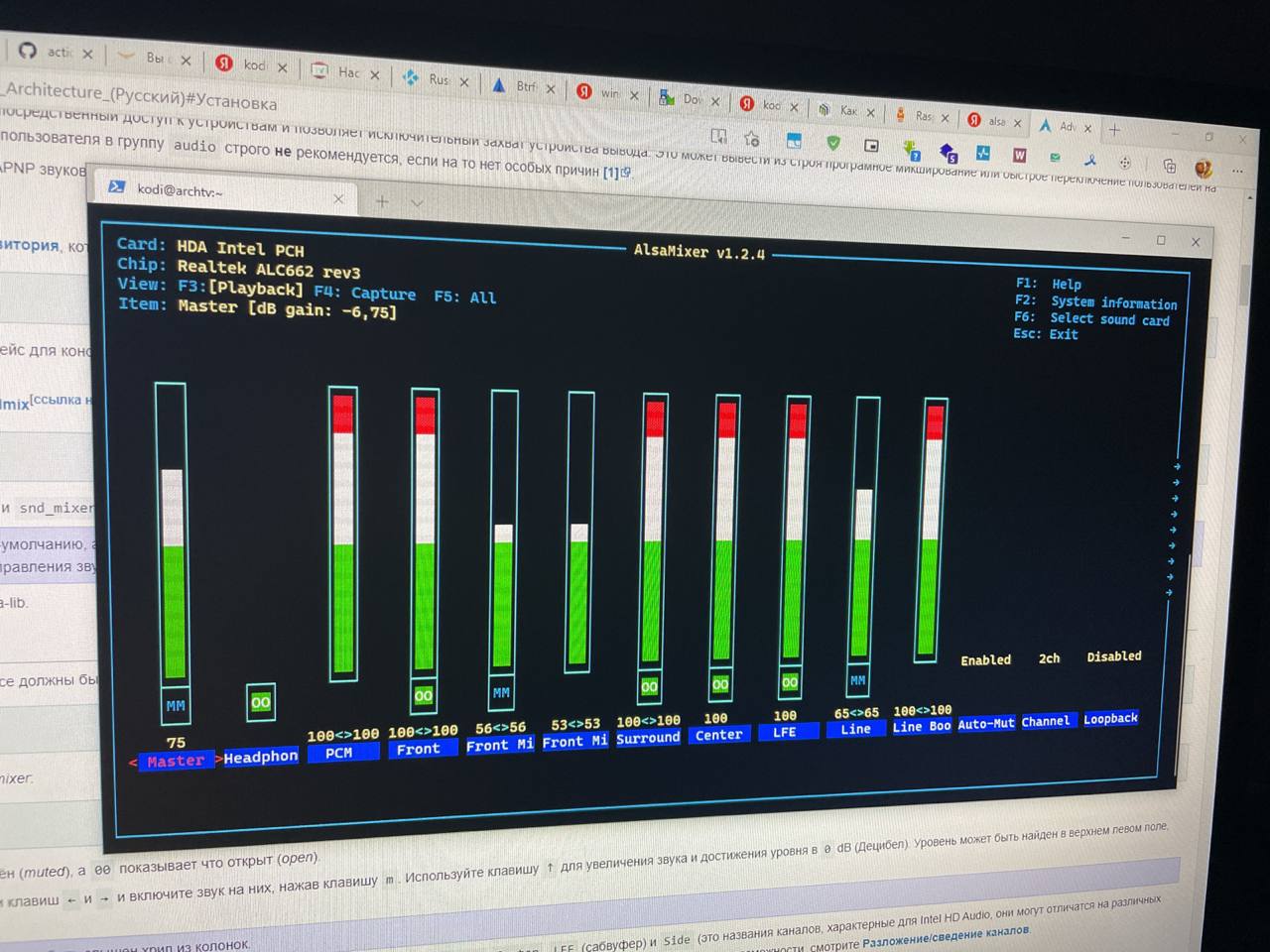Unmute the Line MM box

[858, 680]
